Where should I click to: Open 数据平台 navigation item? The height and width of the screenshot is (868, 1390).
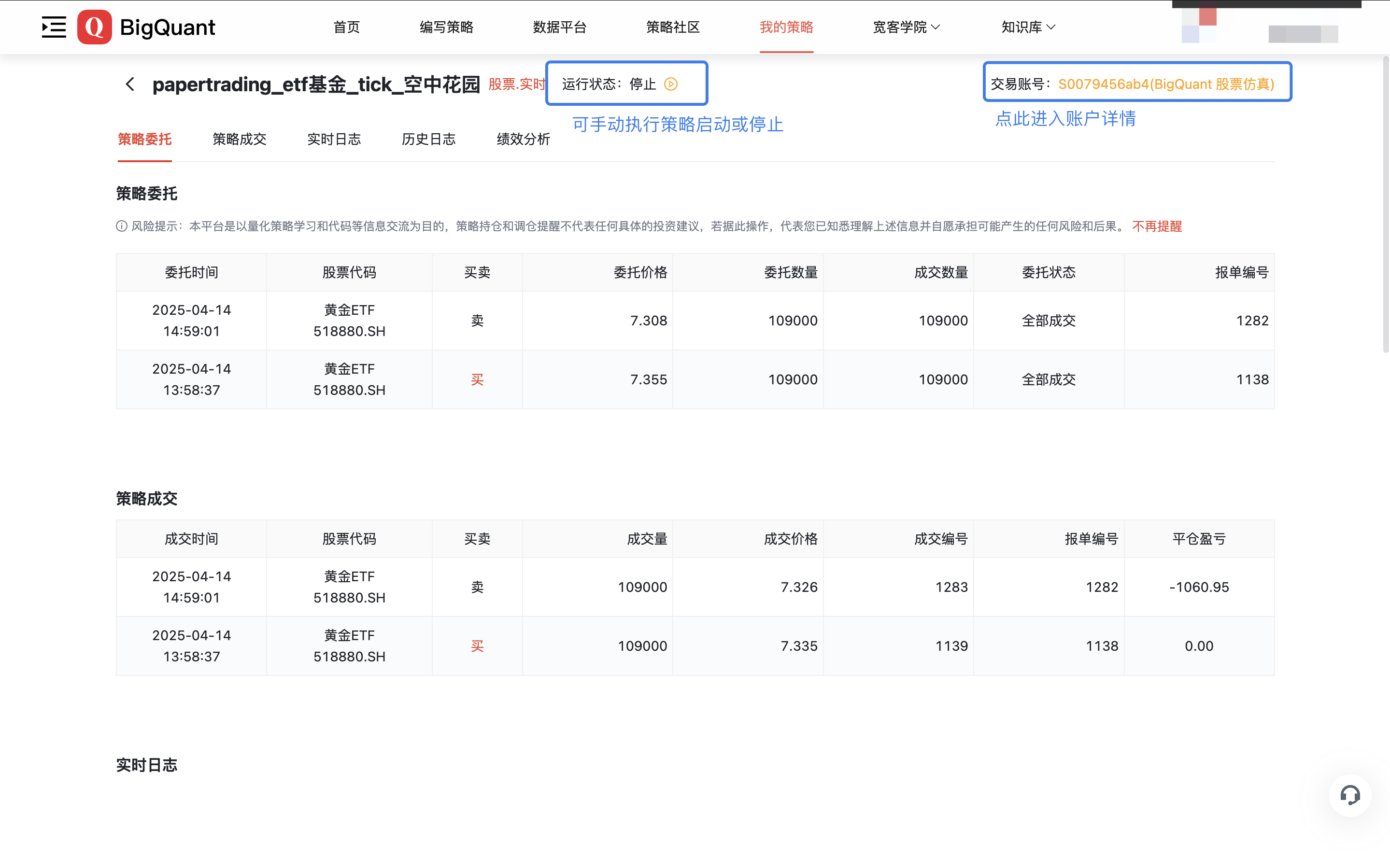[559, 27]
